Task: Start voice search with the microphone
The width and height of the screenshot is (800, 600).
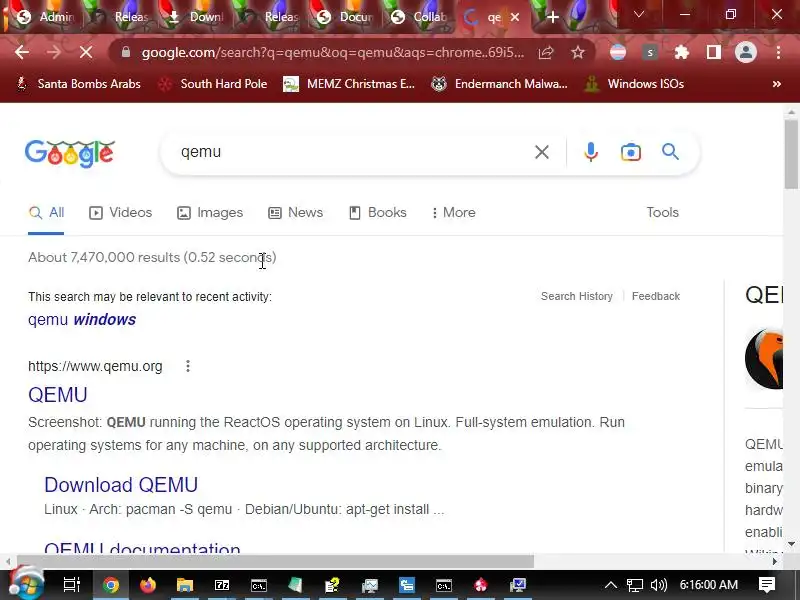Action: pyautogui.click(x=591, y=152)
